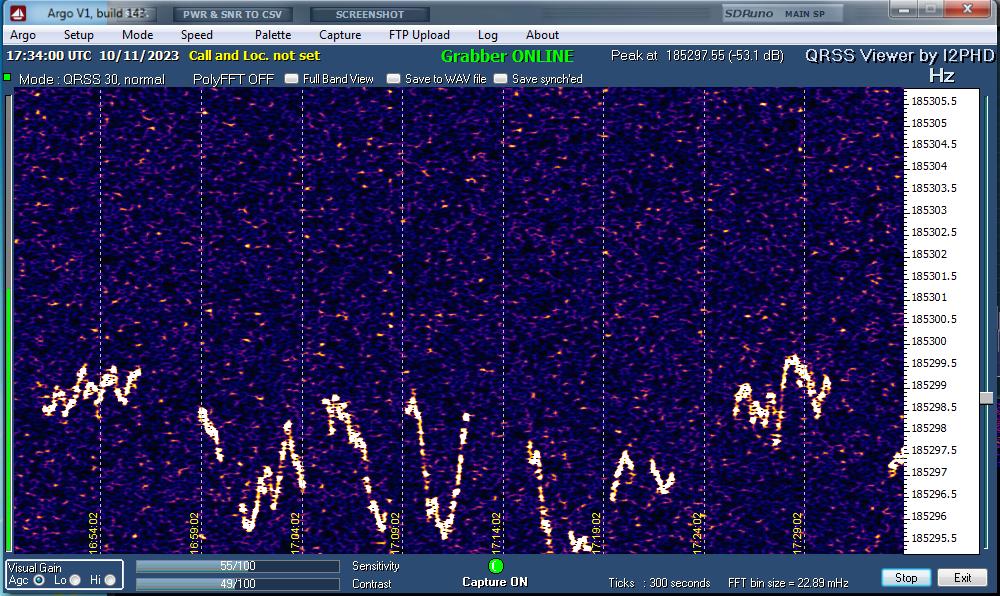Open the Capture menu
The image size is (1000, 596).
coord(340,35)
